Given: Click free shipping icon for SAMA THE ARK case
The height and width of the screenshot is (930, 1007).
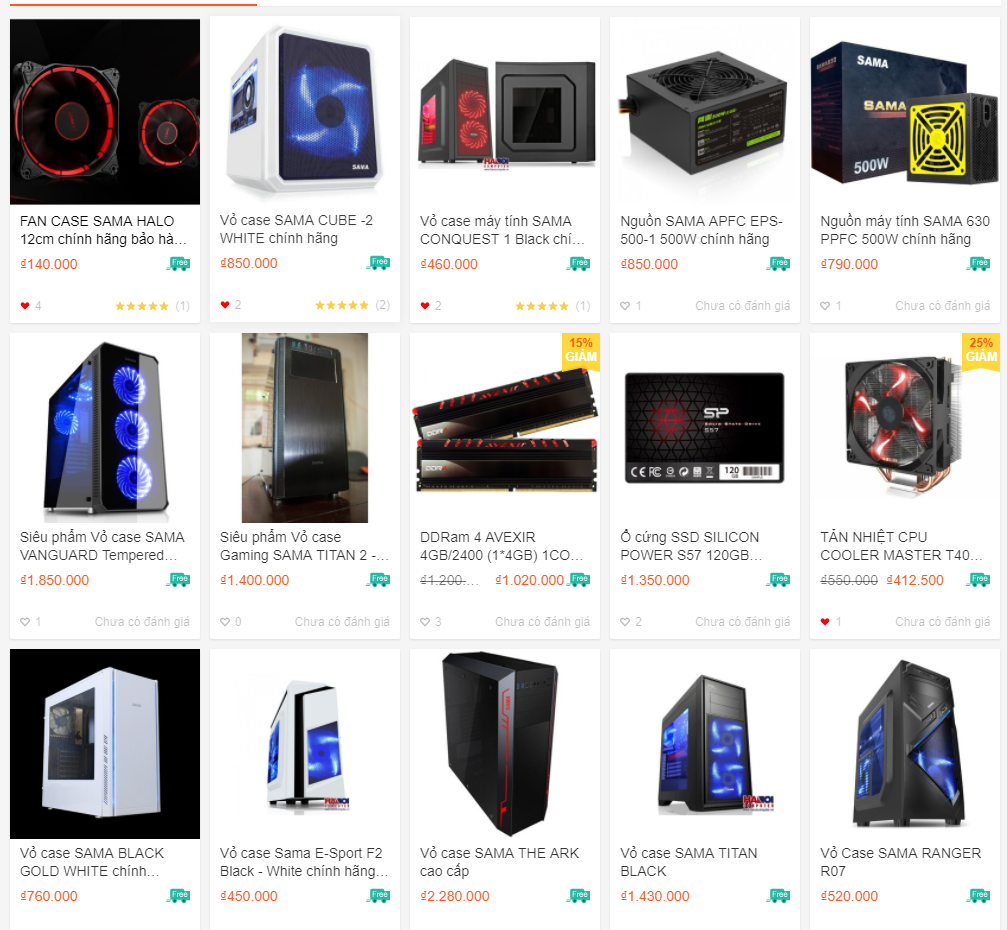Looking at the screenshot, I should (578, 895).
